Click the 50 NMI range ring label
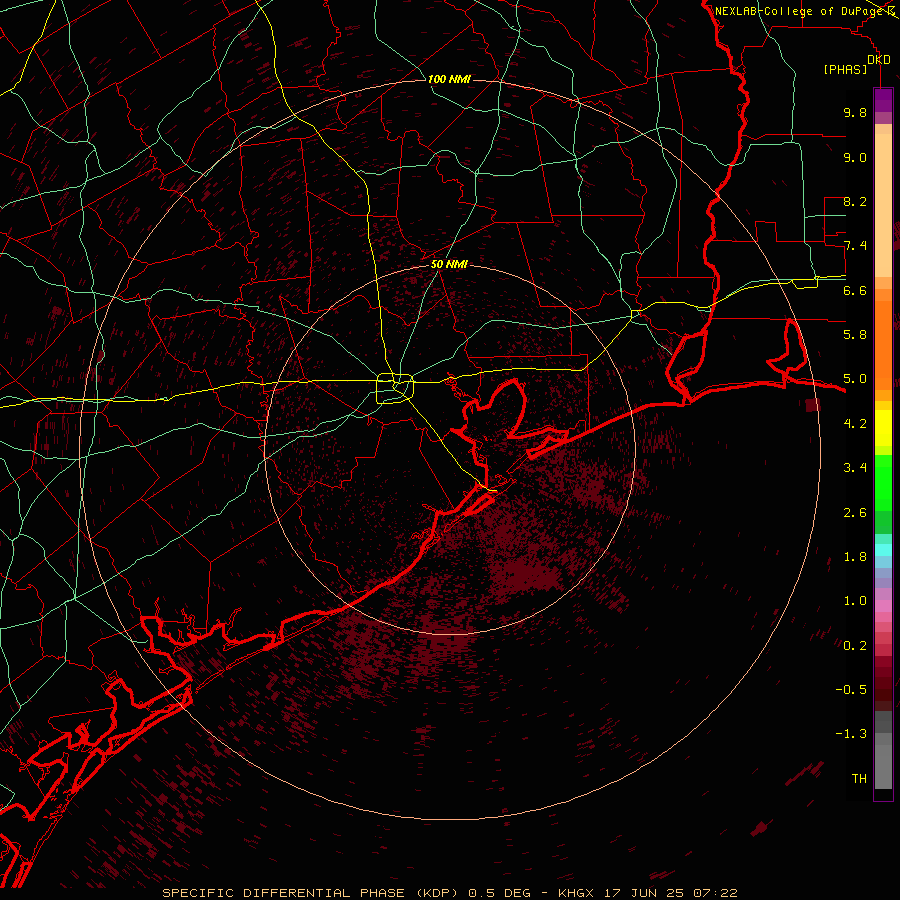 click(449, 264)
